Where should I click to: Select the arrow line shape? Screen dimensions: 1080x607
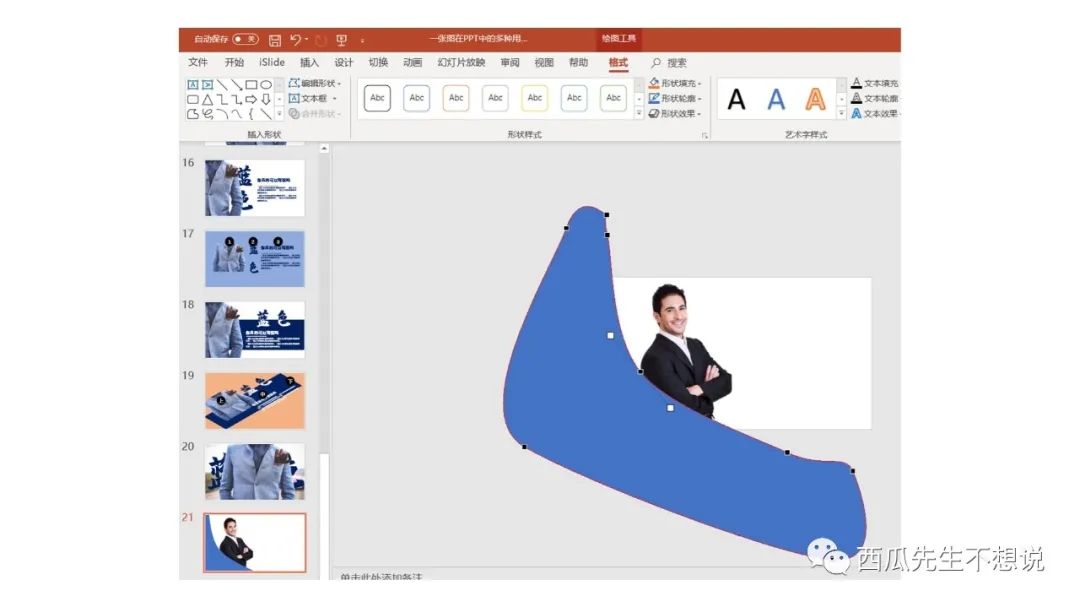pyautogui.click(x=237, y=85)
